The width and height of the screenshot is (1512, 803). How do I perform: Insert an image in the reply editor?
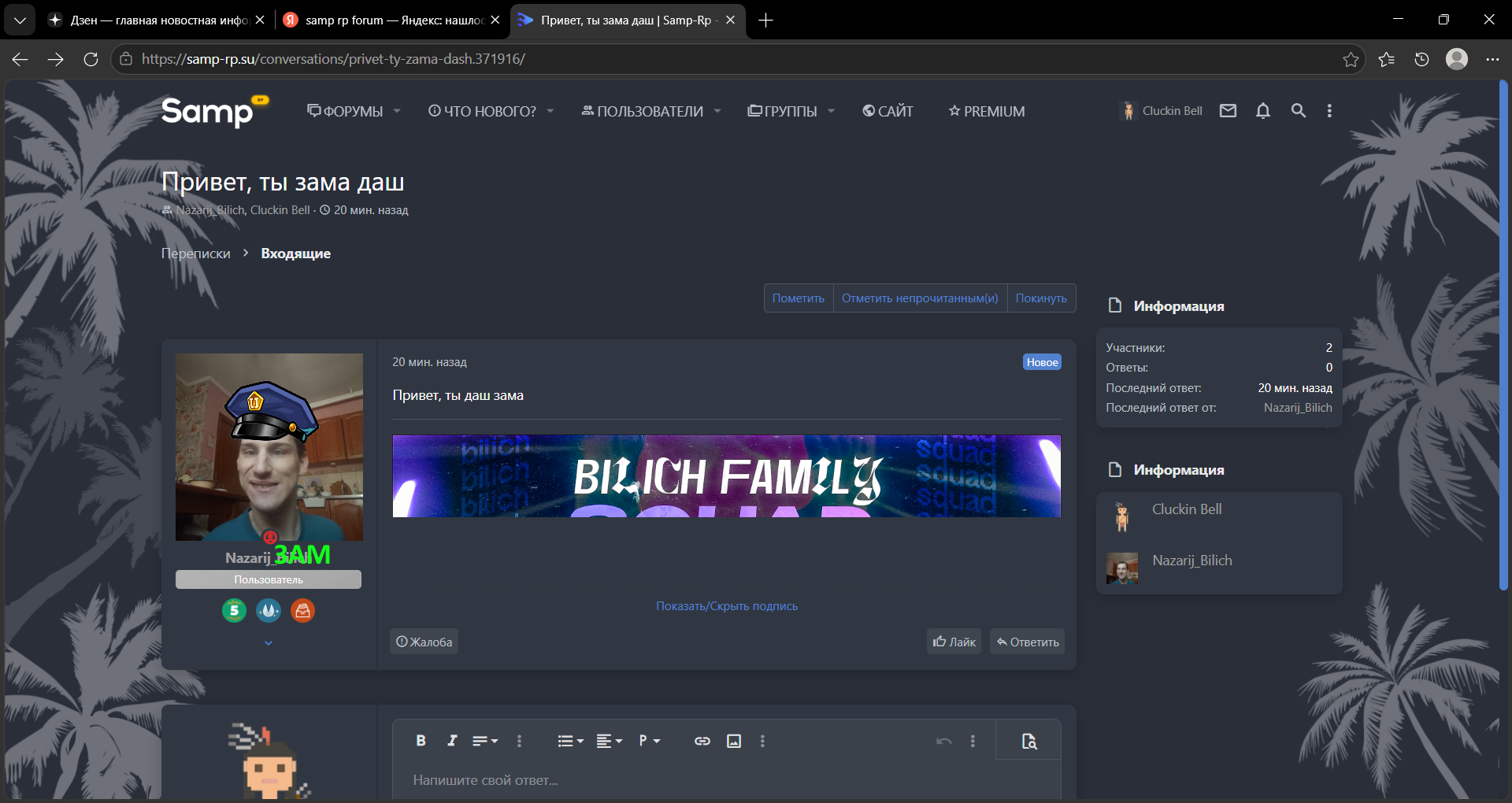734,741
